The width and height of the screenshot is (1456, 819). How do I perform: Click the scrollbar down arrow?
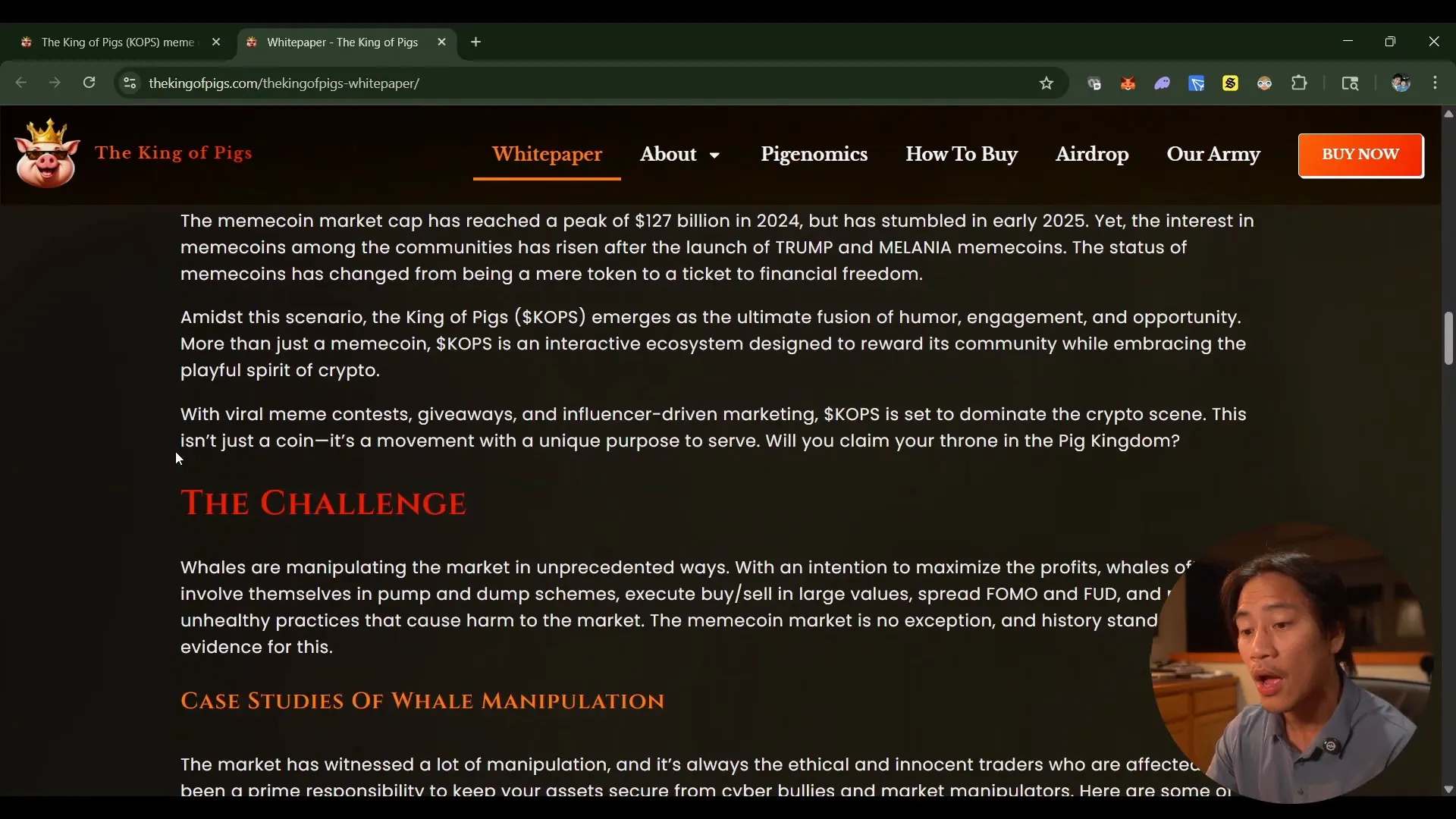coord(1448,789)
